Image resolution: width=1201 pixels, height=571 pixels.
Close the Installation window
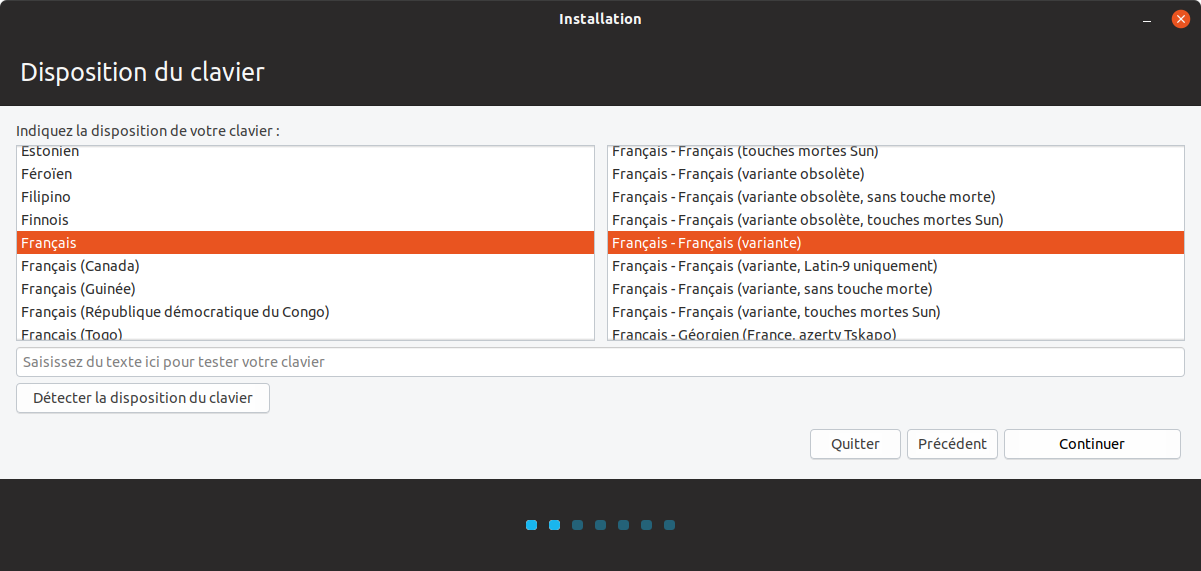point(1180,19)
